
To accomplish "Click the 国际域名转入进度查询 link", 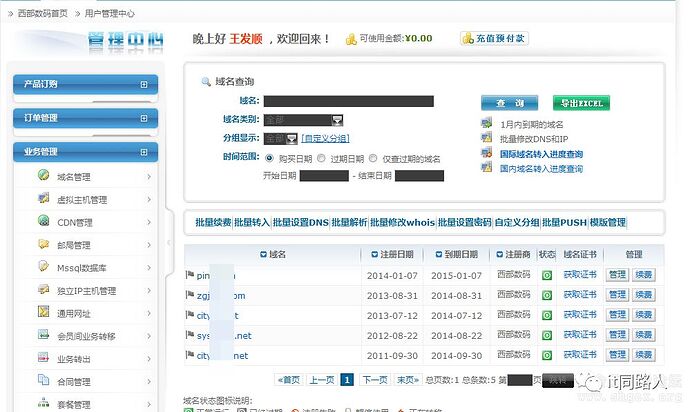I will point(540,154).
